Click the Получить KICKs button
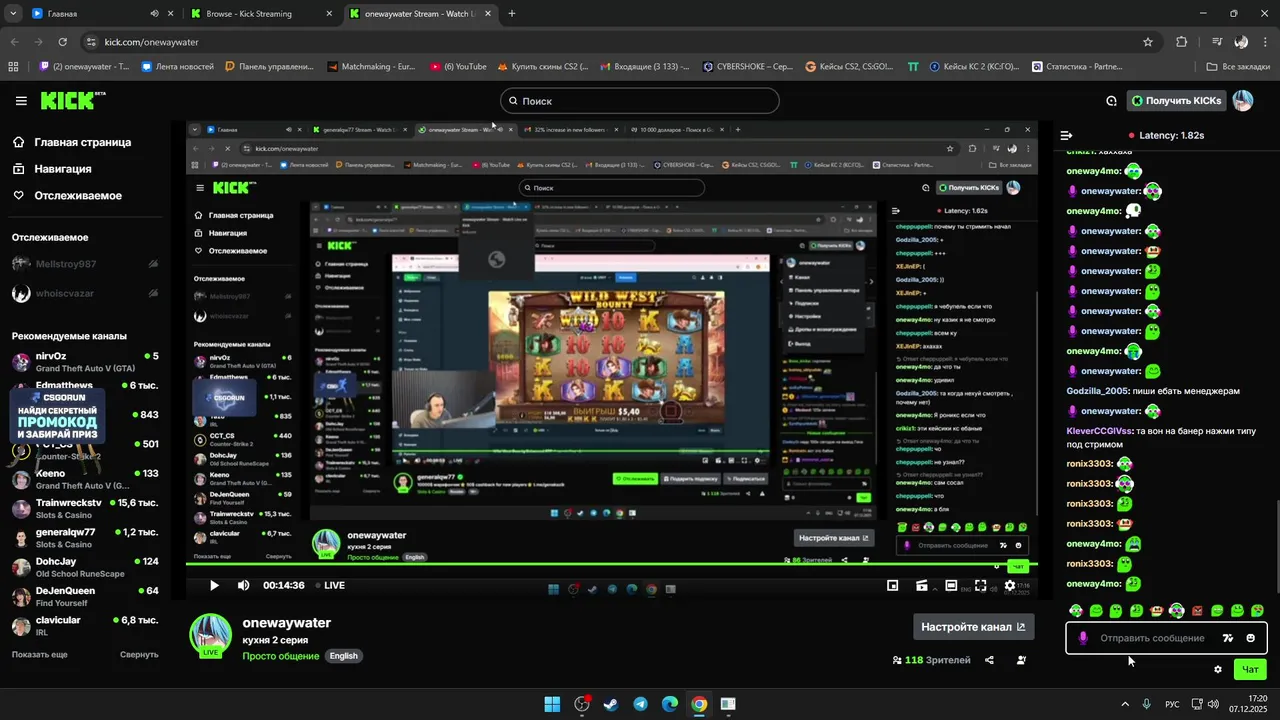 coord(1176,101)
